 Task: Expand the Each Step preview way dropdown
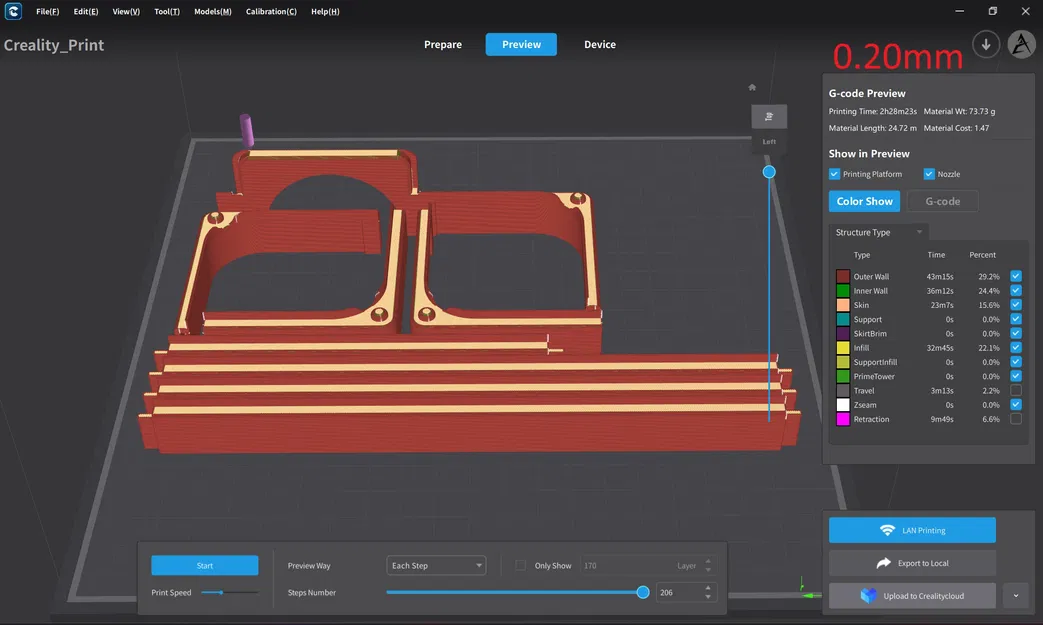[436, 566]
